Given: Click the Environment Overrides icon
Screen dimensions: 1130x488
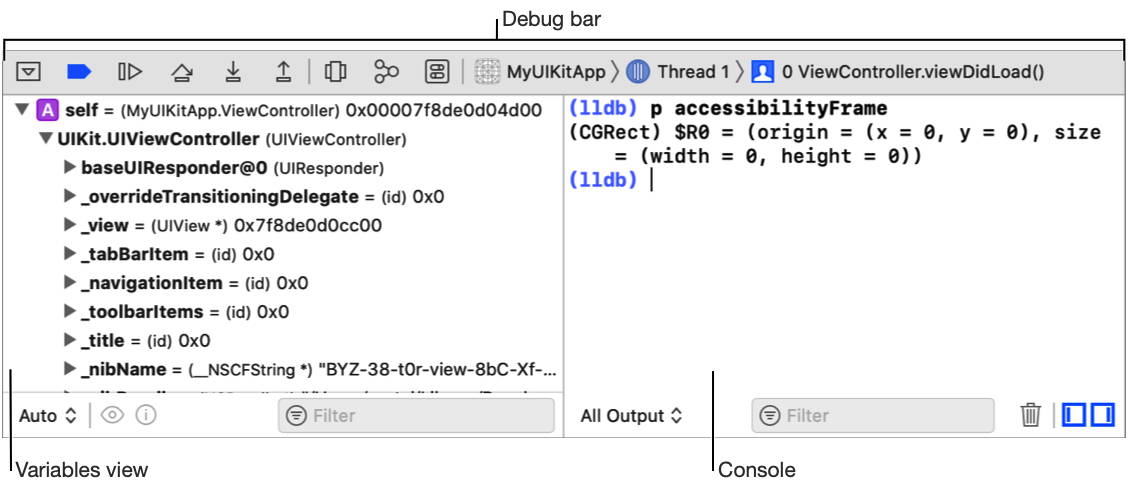Looking at the screenshot, I should pyautogui.click(x=437, y=71).
